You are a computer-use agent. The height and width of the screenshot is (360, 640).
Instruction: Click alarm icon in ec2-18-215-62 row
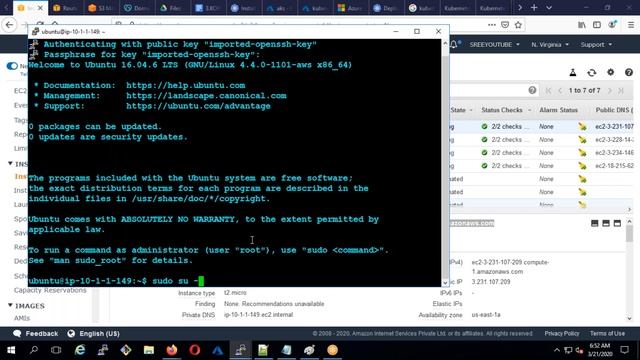pyautogui.click(x=582, y=166)
